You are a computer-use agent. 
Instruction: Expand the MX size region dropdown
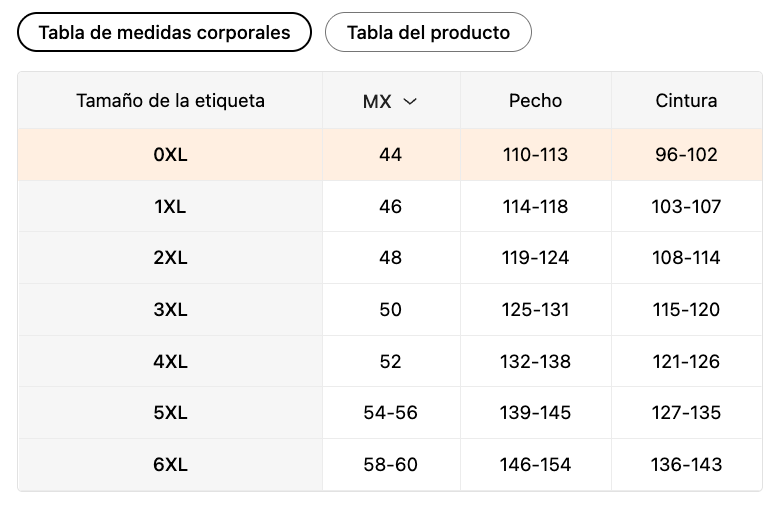390,101
